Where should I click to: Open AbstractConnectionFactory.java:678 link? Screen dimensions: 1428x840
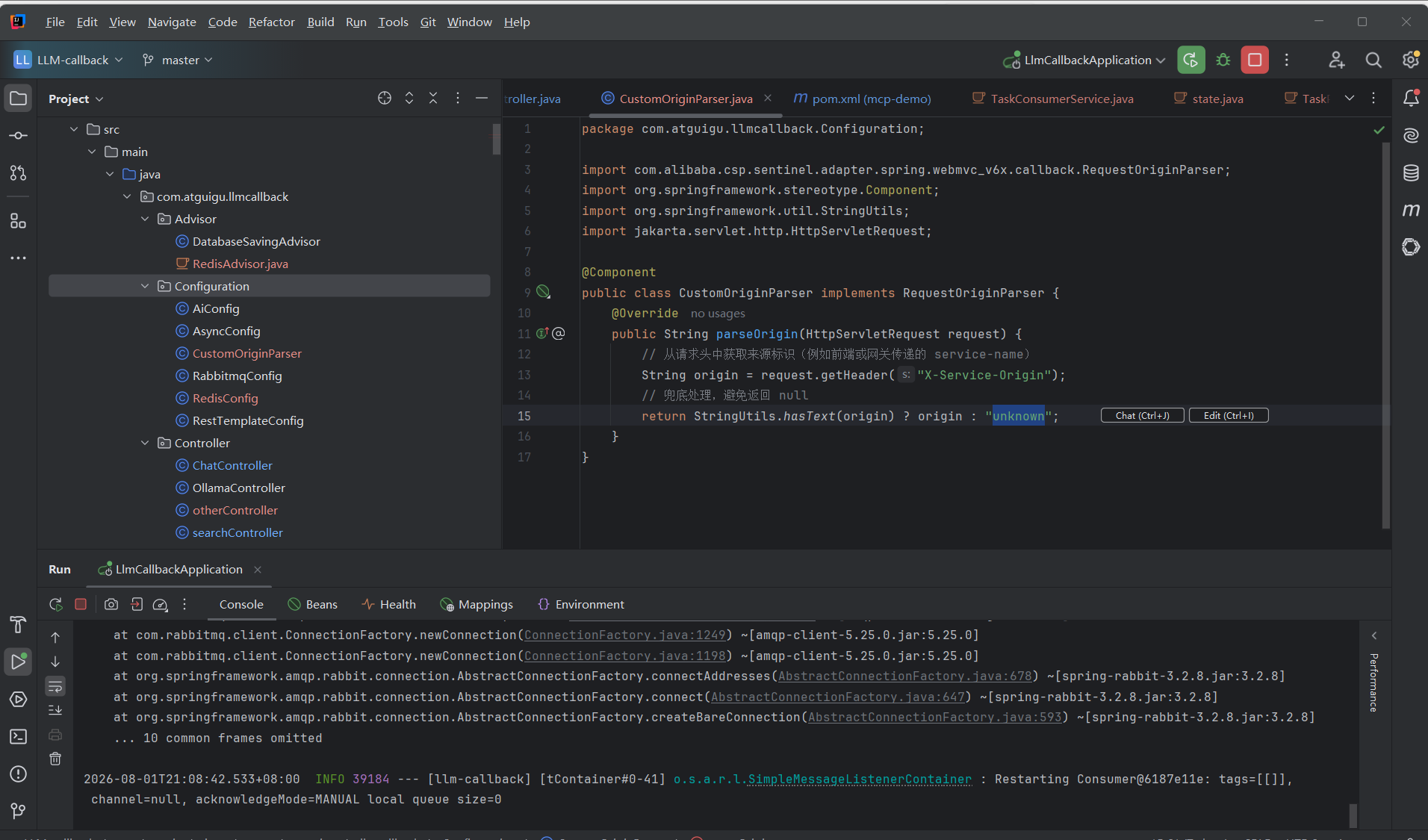[904, 676]
